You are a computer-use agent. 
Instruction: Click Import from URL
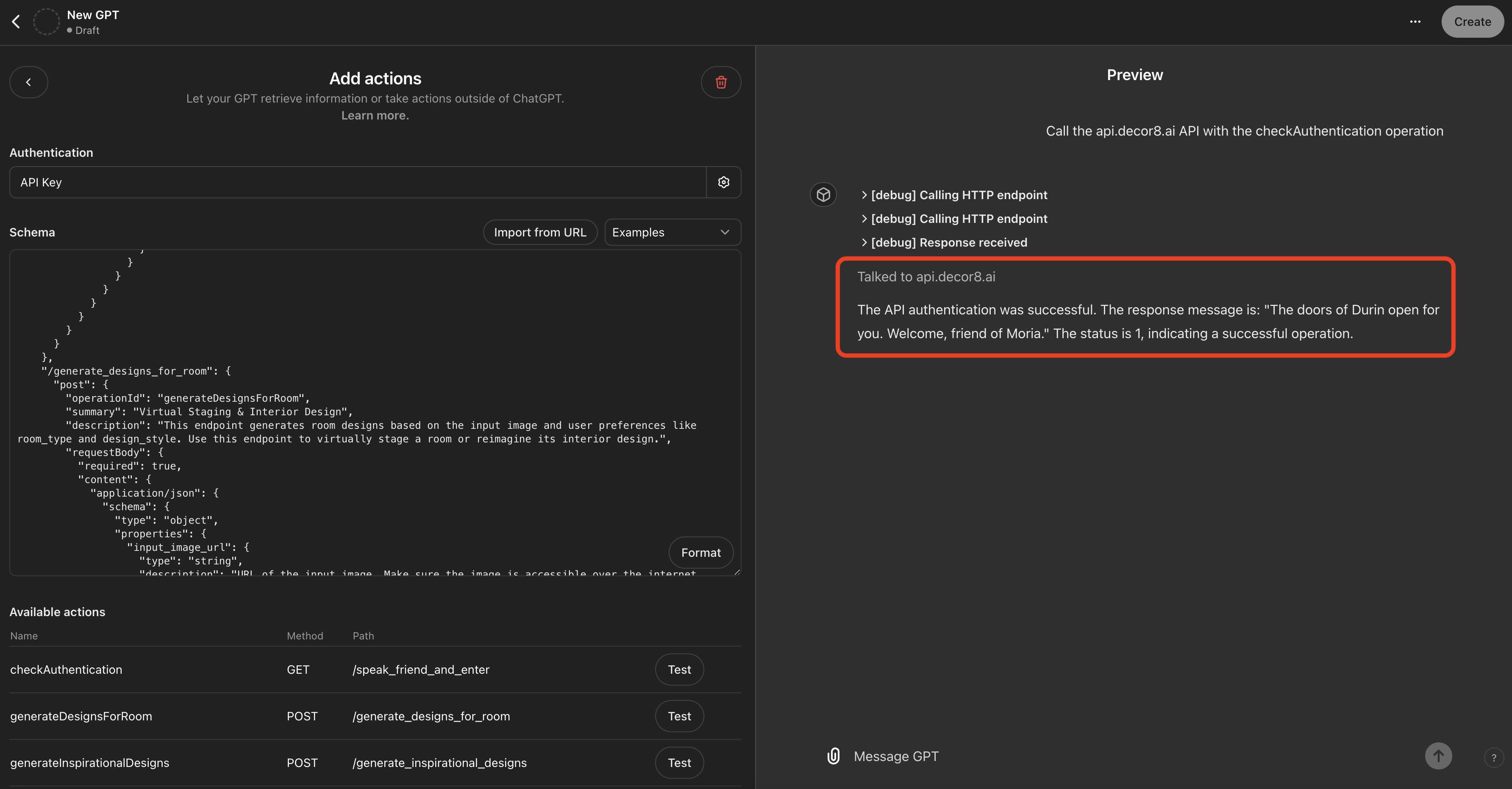coord(540,233)
